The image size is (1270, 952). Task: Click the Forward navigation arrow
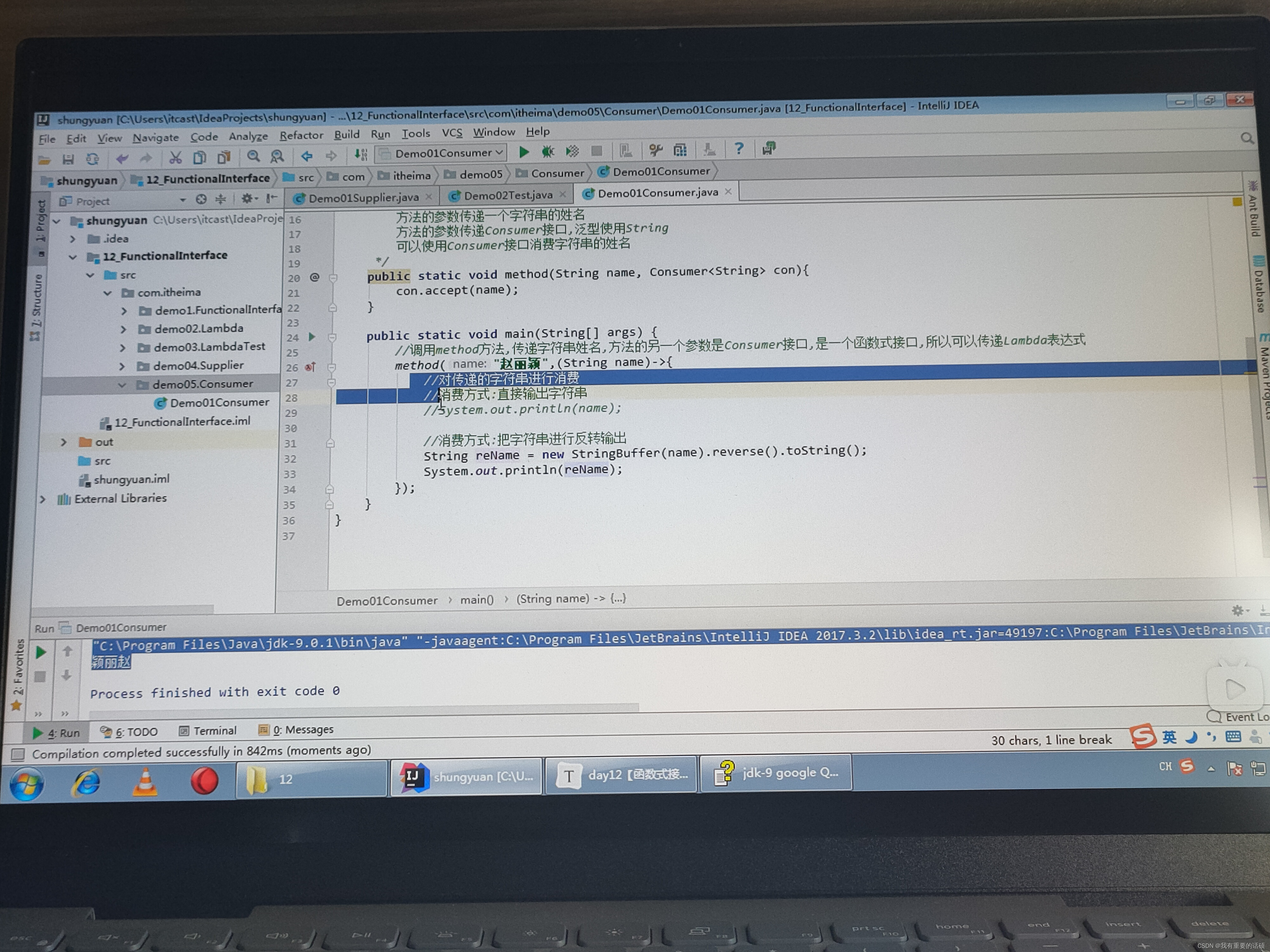[x=331, y=155]
